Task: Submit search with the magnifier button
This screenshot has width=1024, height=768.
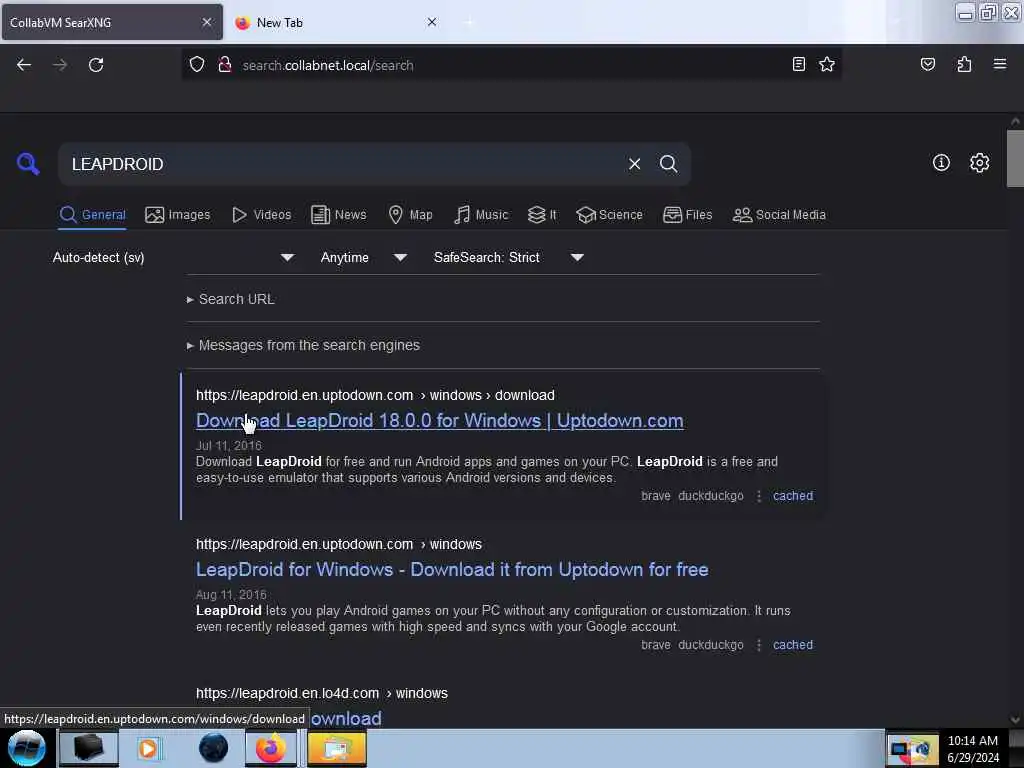Action: click(x=668, y=164)
